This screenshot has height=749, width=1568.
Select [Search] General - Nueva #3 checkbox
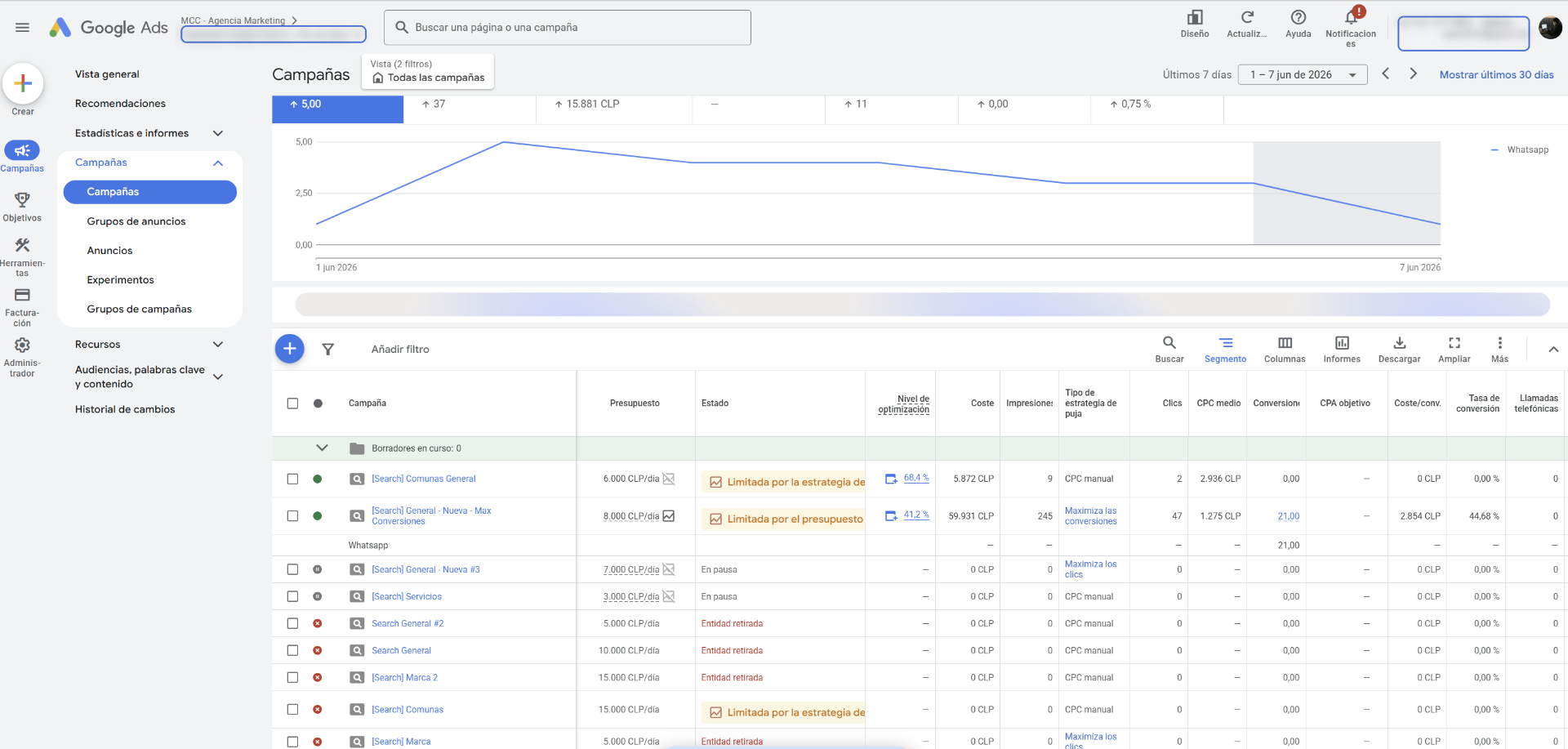tap(292, 569)
